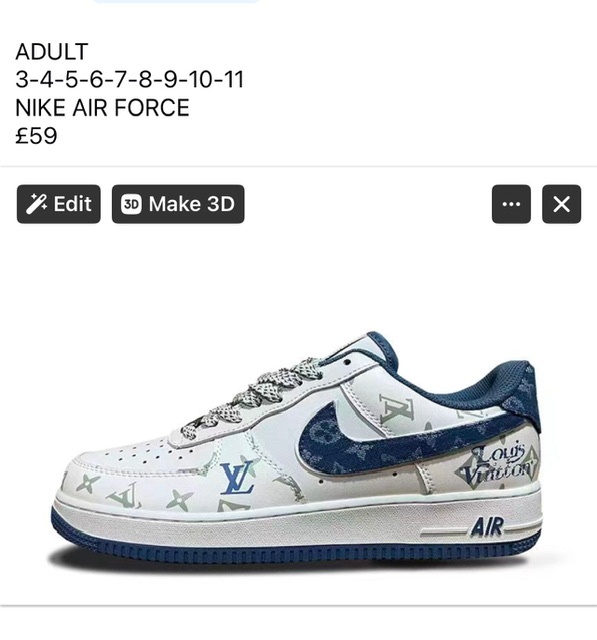Click the grey flower motif near the toe

tap(88, 484)
